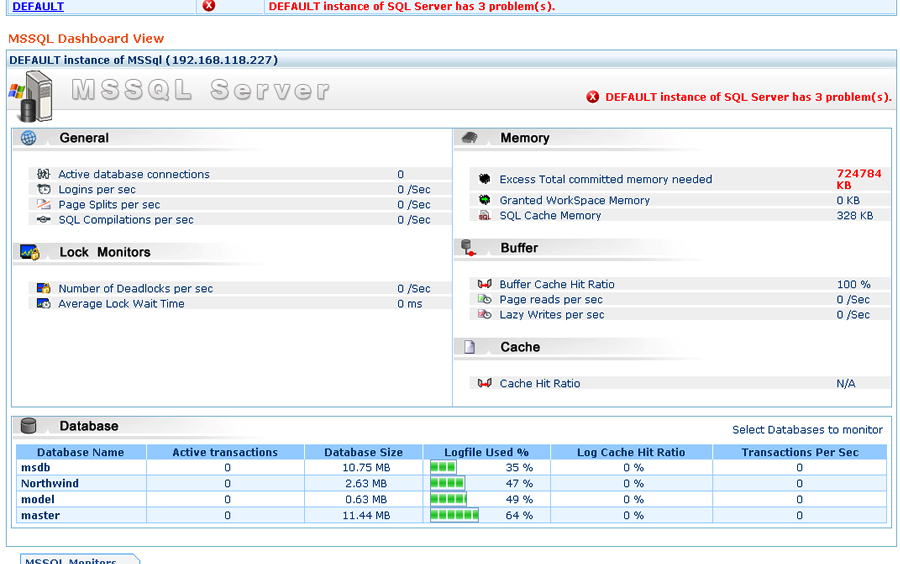The width and height of the screenshot is (900, 564).
Task: Click the Buffer section icon
Action: tap(468, 248)
